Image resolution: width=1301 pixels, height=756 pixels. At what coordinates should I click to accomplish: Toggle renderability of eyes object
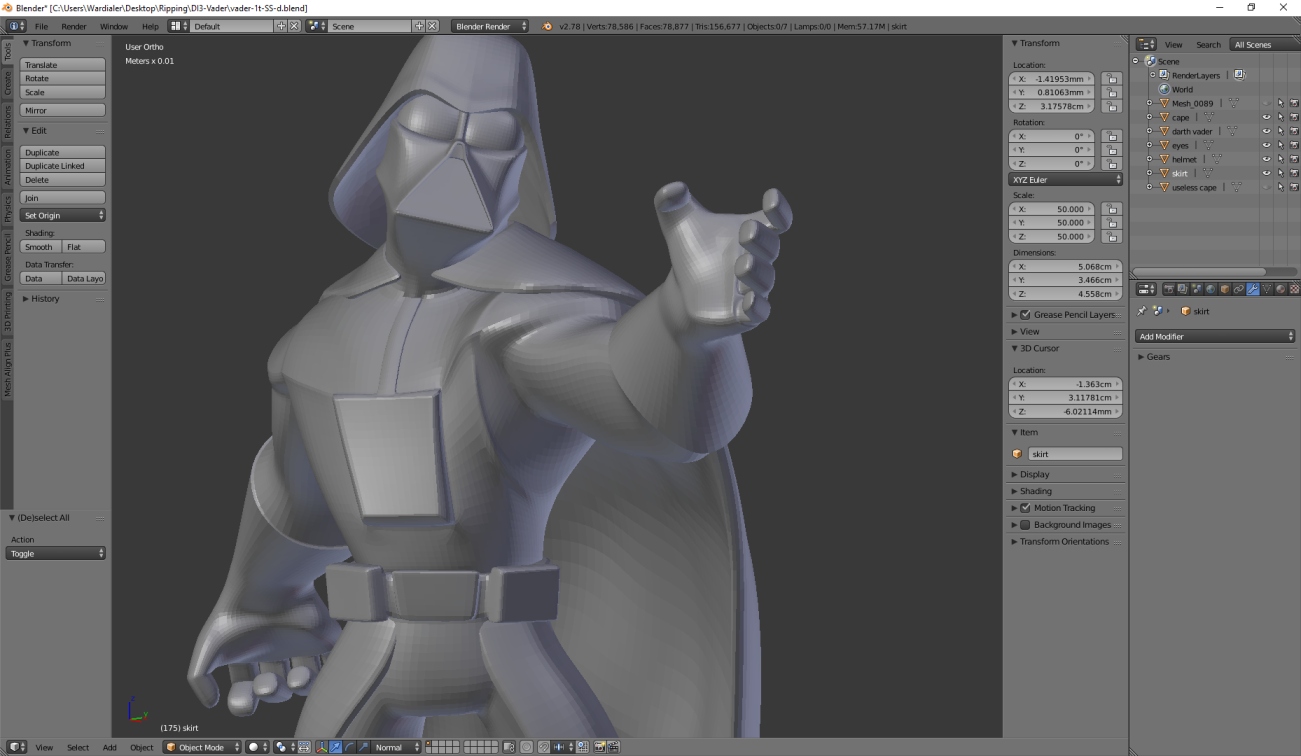[1293, 145]
